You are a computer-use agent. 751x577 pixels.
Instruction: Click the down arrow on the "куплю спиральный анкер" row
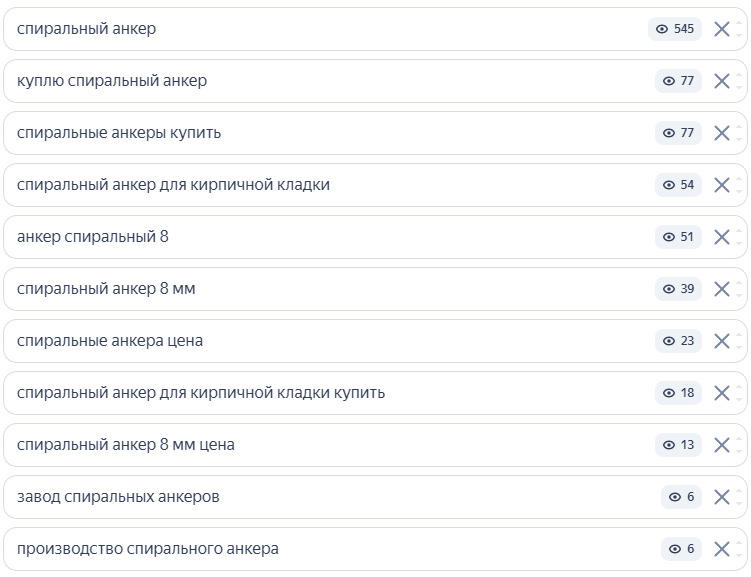click(x=739, y=88)
